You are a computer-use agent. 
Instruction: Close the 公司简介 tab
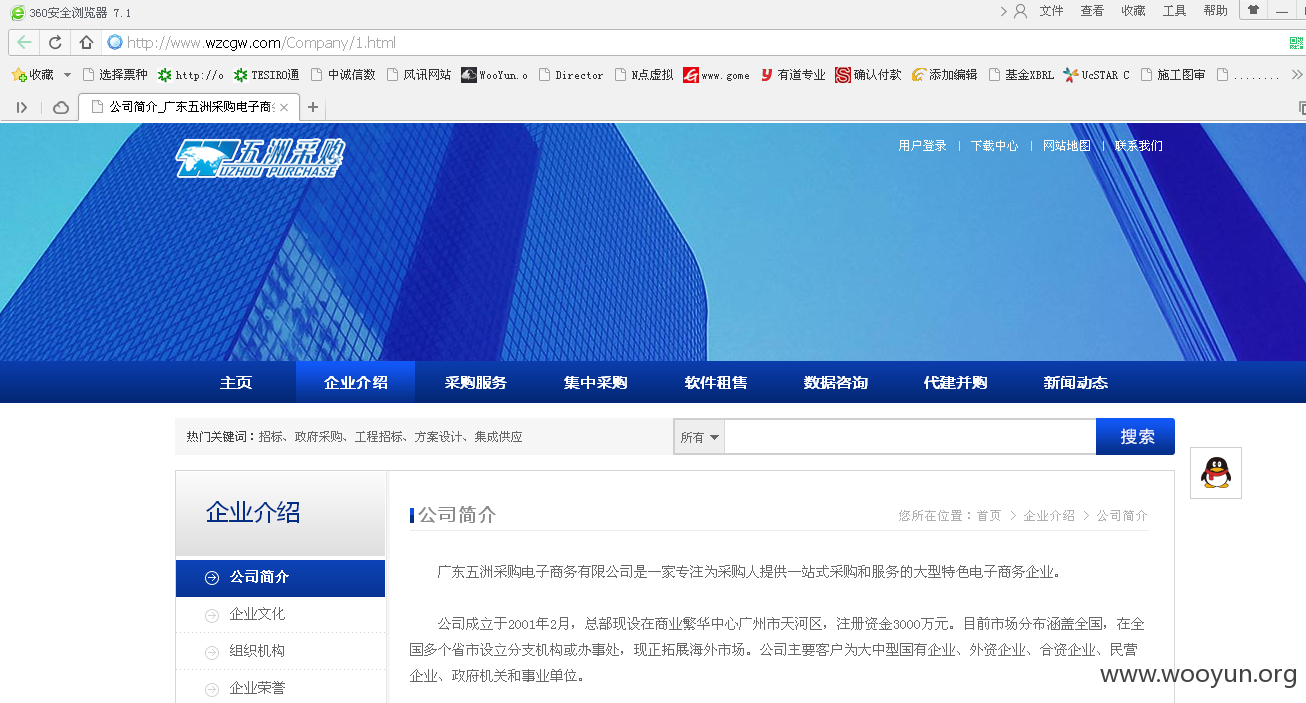pyautogui.click(x=284, y=107)
